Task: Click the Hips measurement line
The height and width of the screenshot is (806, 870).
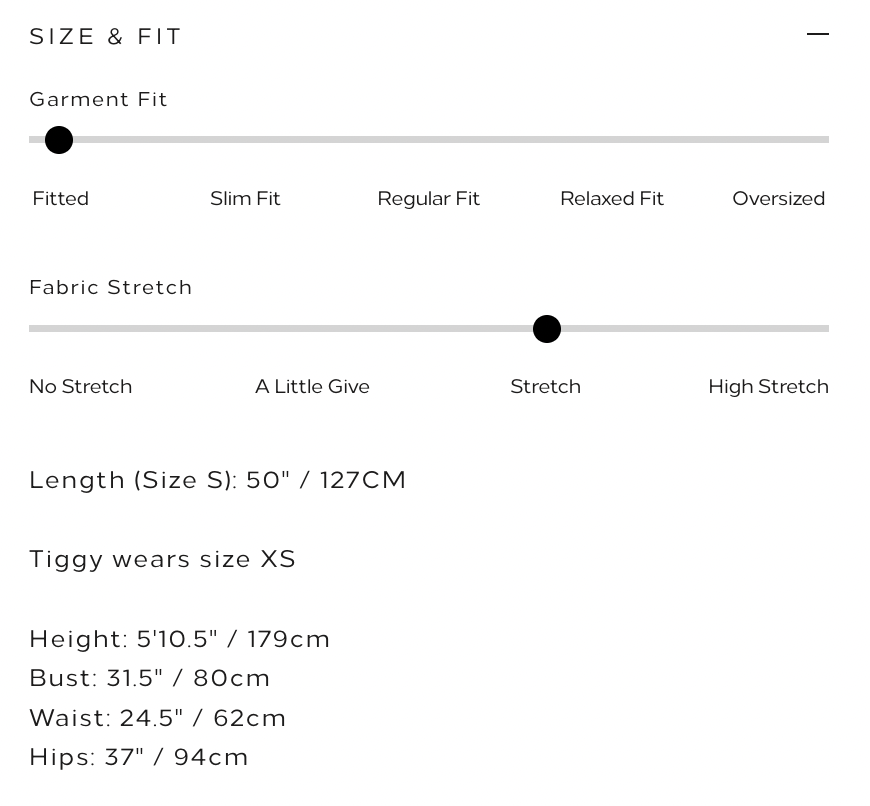Action: pyautogui.click(x=139, y=757)
